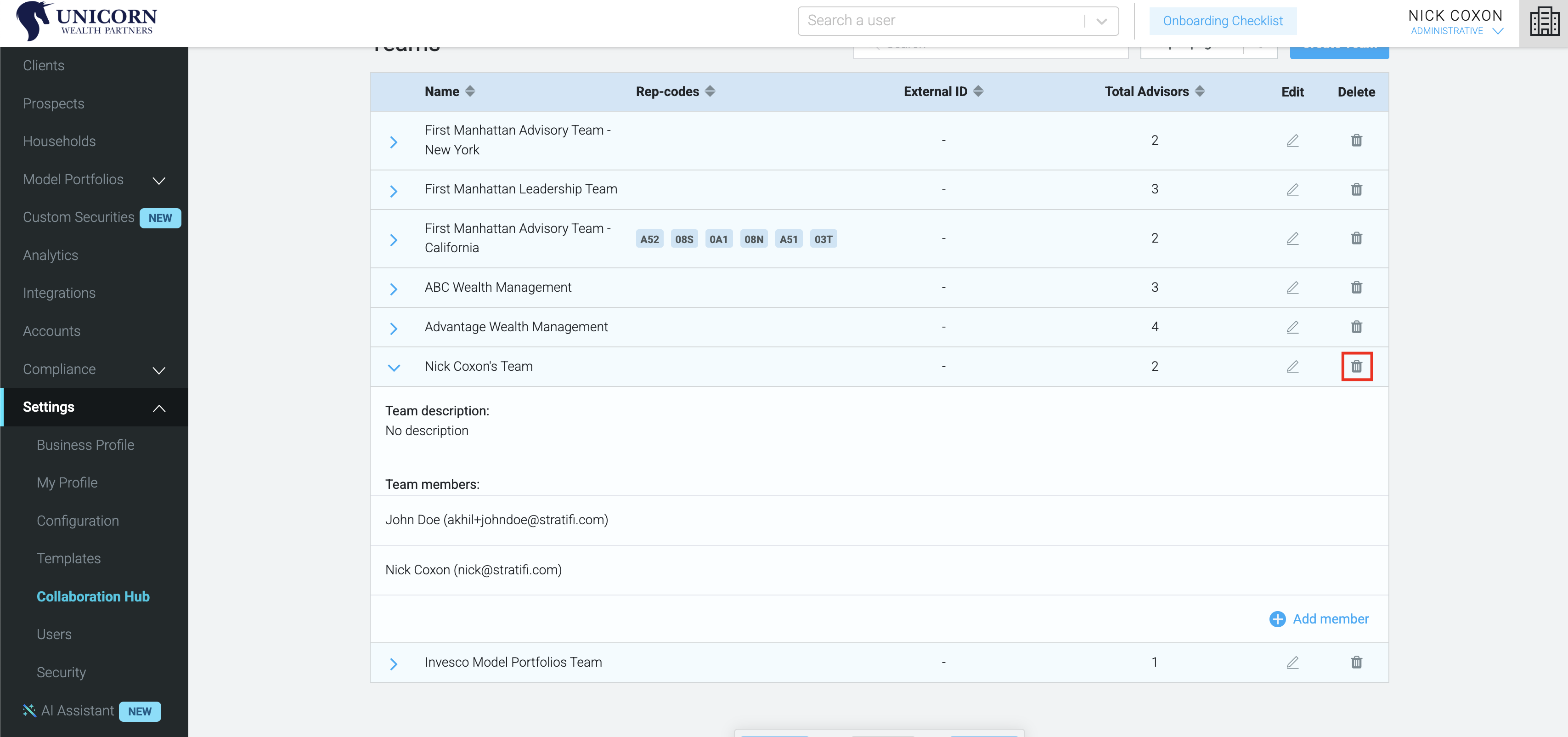
Task: Click trash icon for Advantage Wealth Management
Action: [1356, 327]
